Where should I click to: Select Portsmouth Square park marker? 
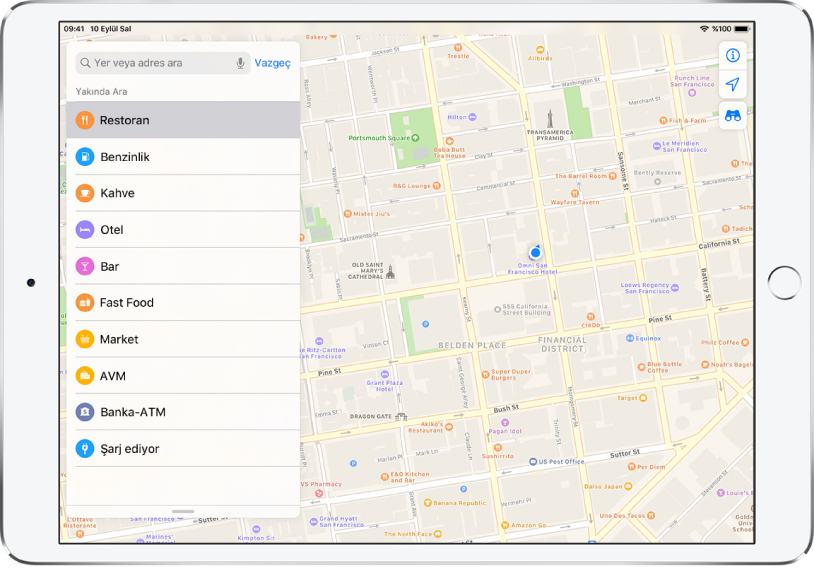(415, 138)
